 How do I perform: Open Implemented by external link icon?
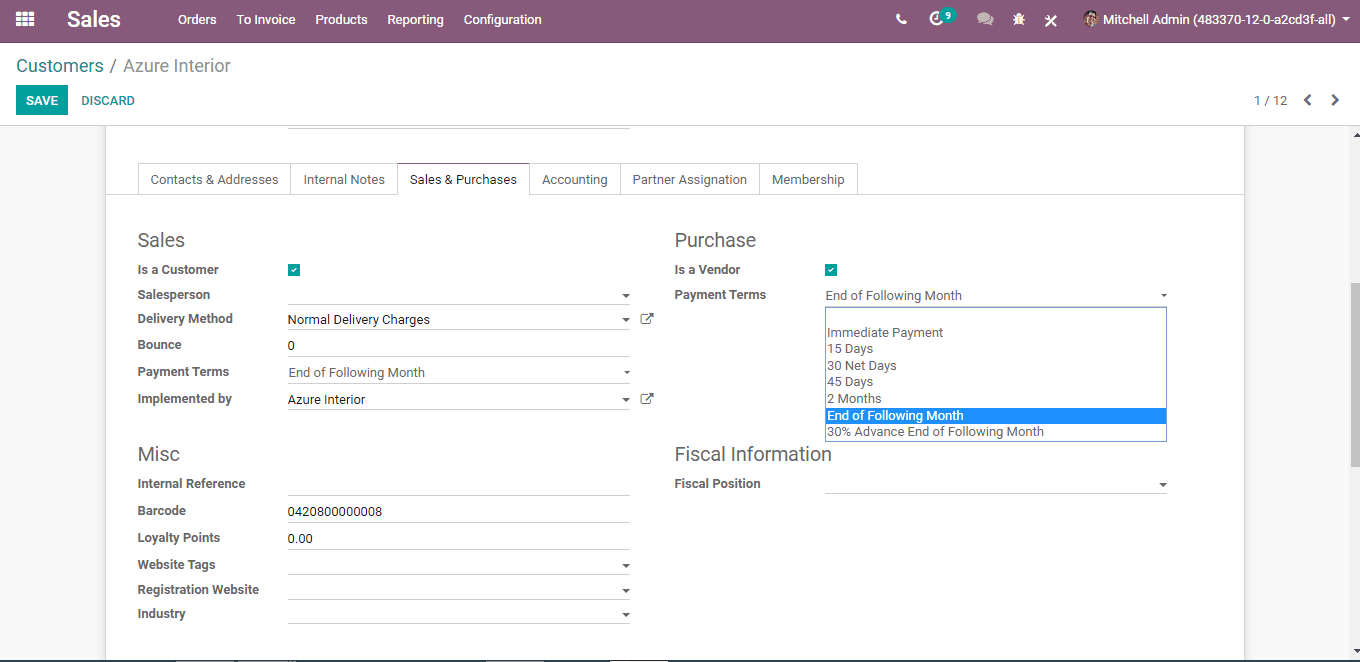647,398
